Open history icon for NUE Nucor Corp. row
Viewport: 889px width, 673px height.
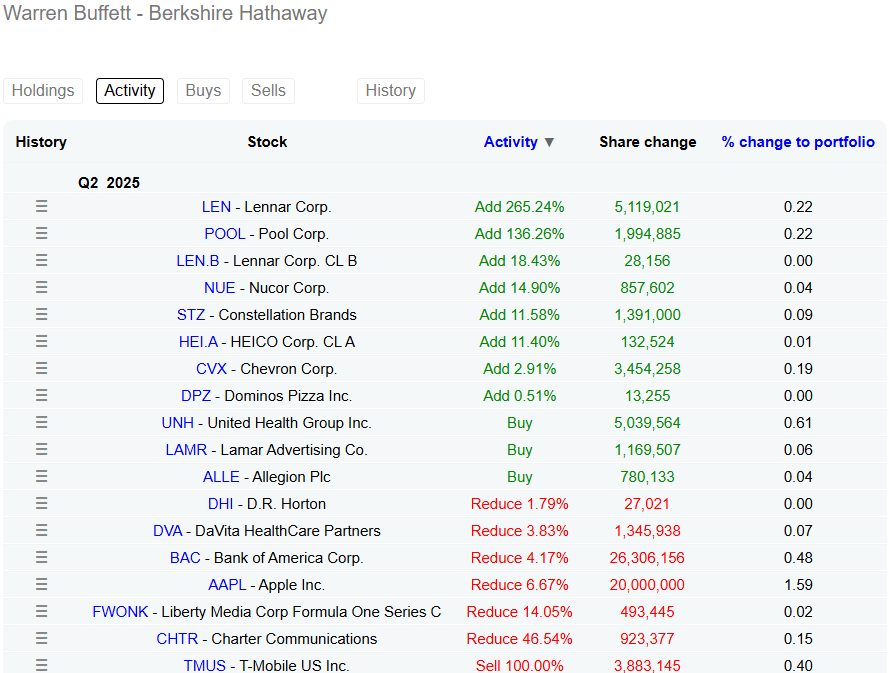41,287
